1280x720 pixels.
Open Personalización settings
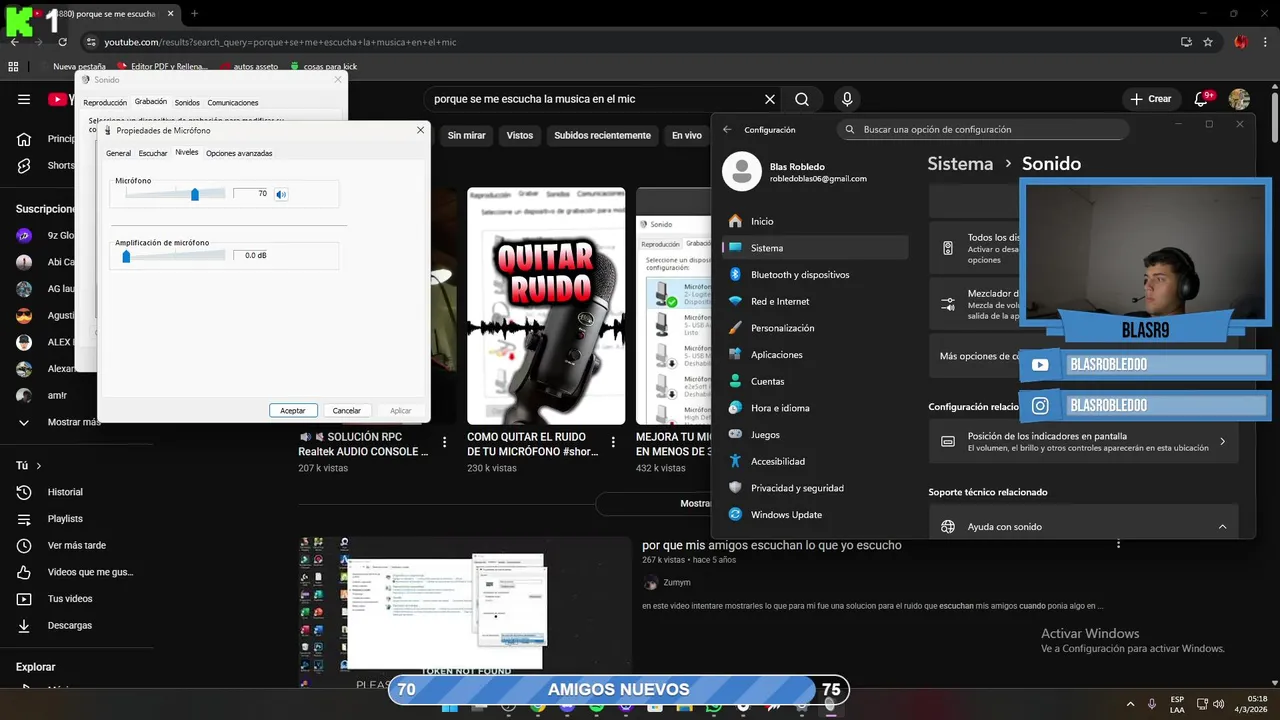click(x=814, y=328)
